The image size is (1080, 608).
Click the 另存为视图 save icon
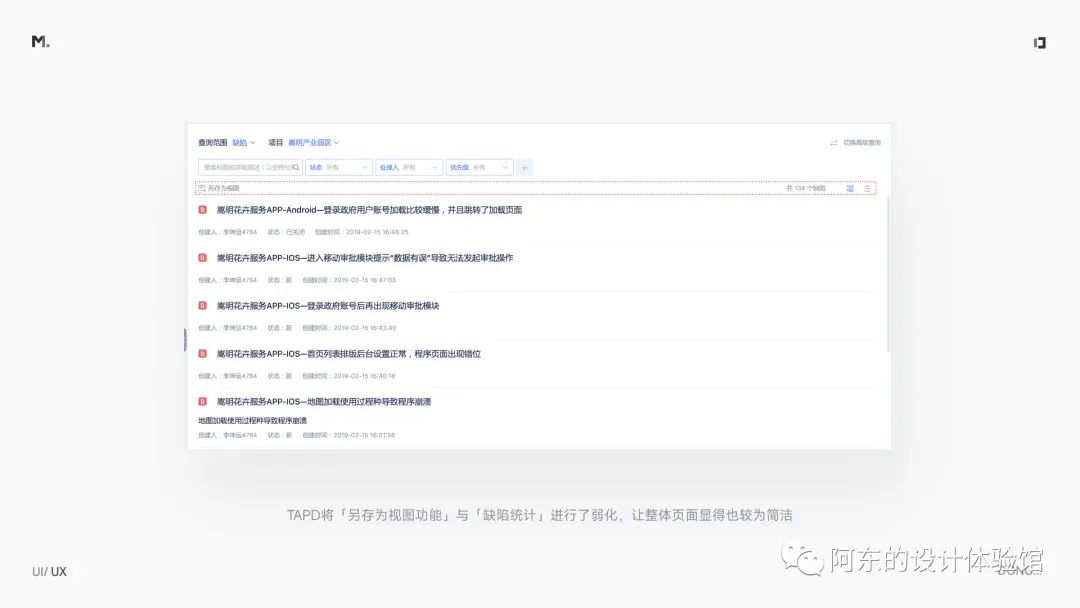(x=202, y=188)
